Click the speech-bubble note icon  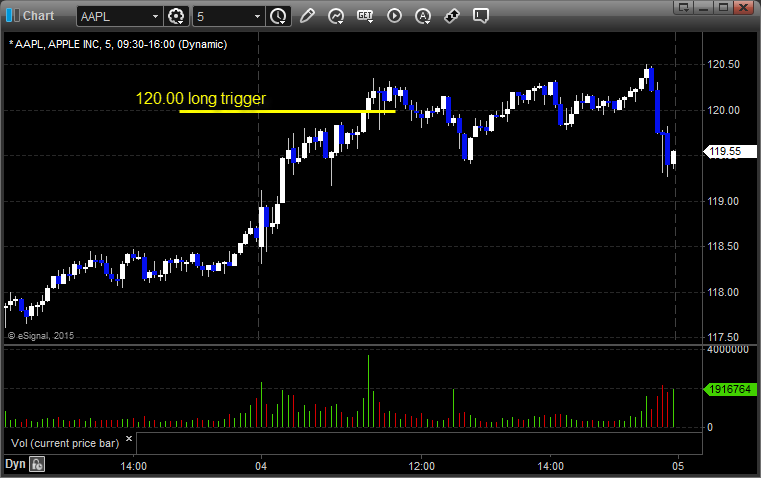click(x=480, y=16)
